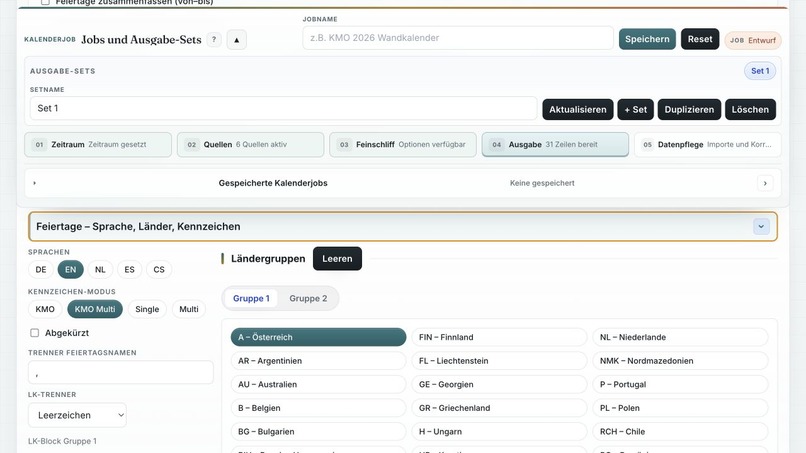Toggle country P – Portugal
806x453 pixels.
coord(680,385)
